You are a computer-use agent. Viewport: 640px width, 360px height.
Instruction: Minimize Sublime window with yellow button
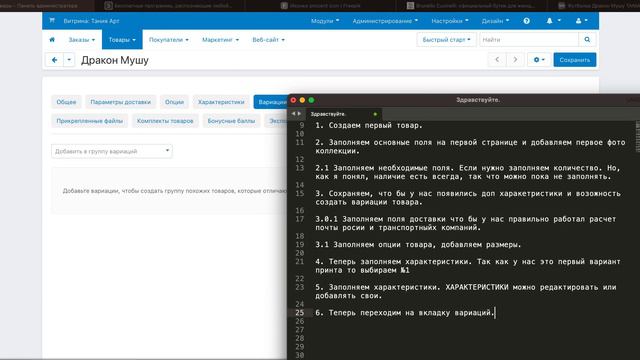click(x=302, y=100)
